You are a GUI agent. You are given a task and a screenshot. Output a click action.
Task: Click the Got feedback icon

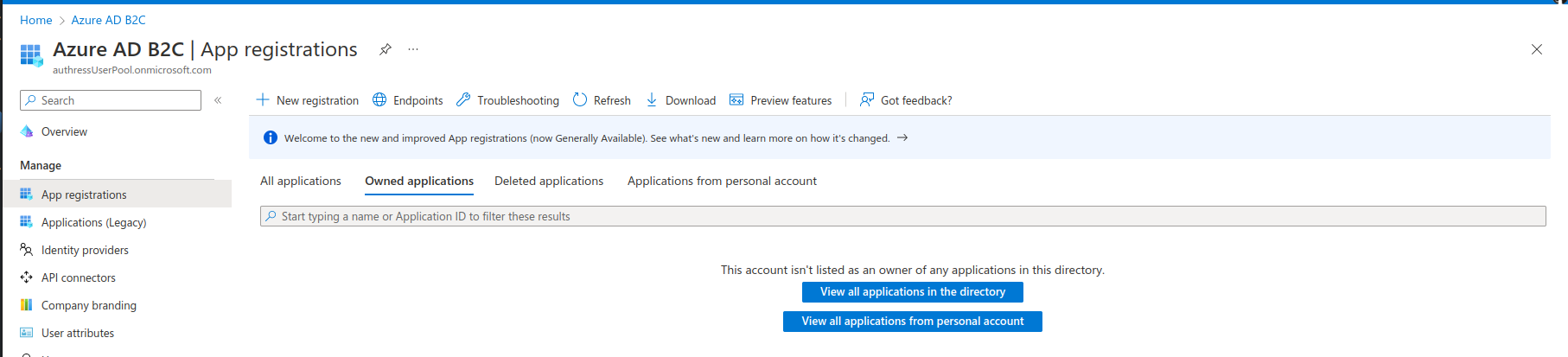coord(867,100)
